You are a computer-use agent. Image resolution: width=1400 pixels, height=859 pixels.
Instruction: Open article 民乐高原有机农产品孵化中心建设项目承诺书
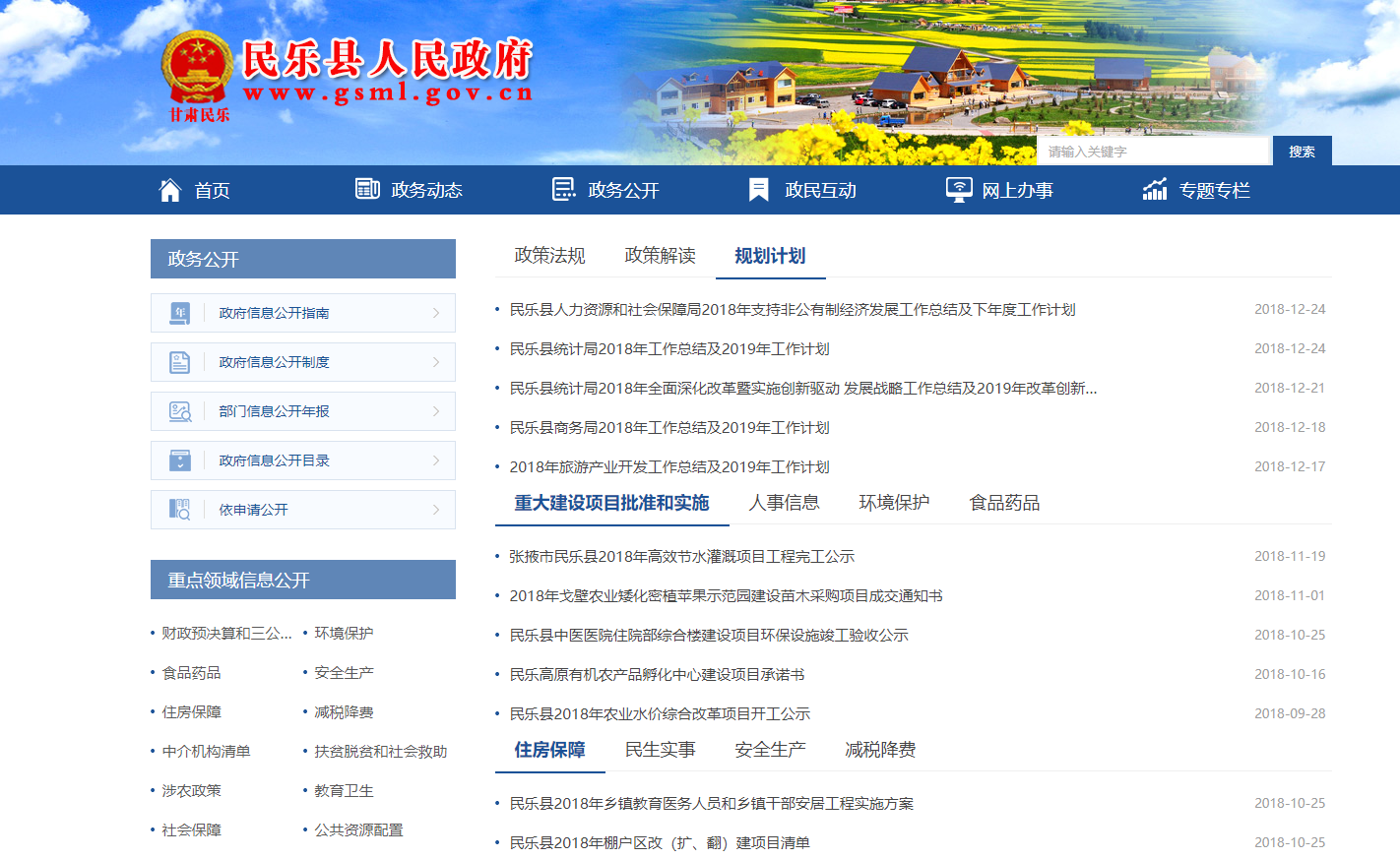(x=657, y=674)
